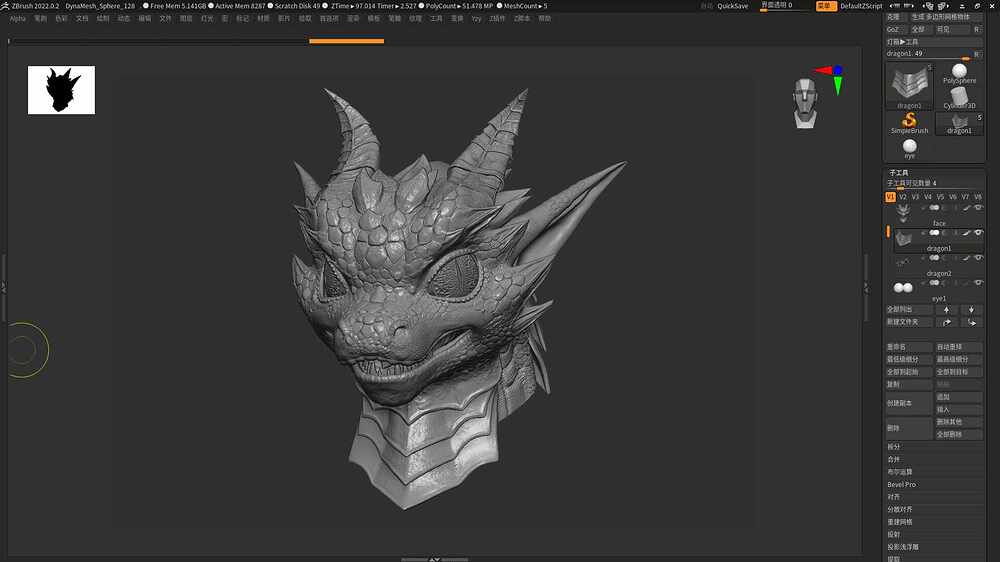Hide the dragon2 subtool via eye icon

(978, 258)
